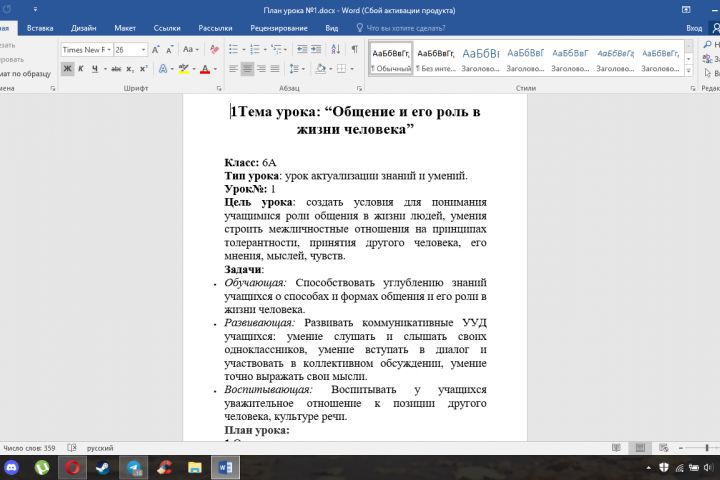Viewport: 720px width, 480px height.
Task: Open line spacing options
Action: 294,69
